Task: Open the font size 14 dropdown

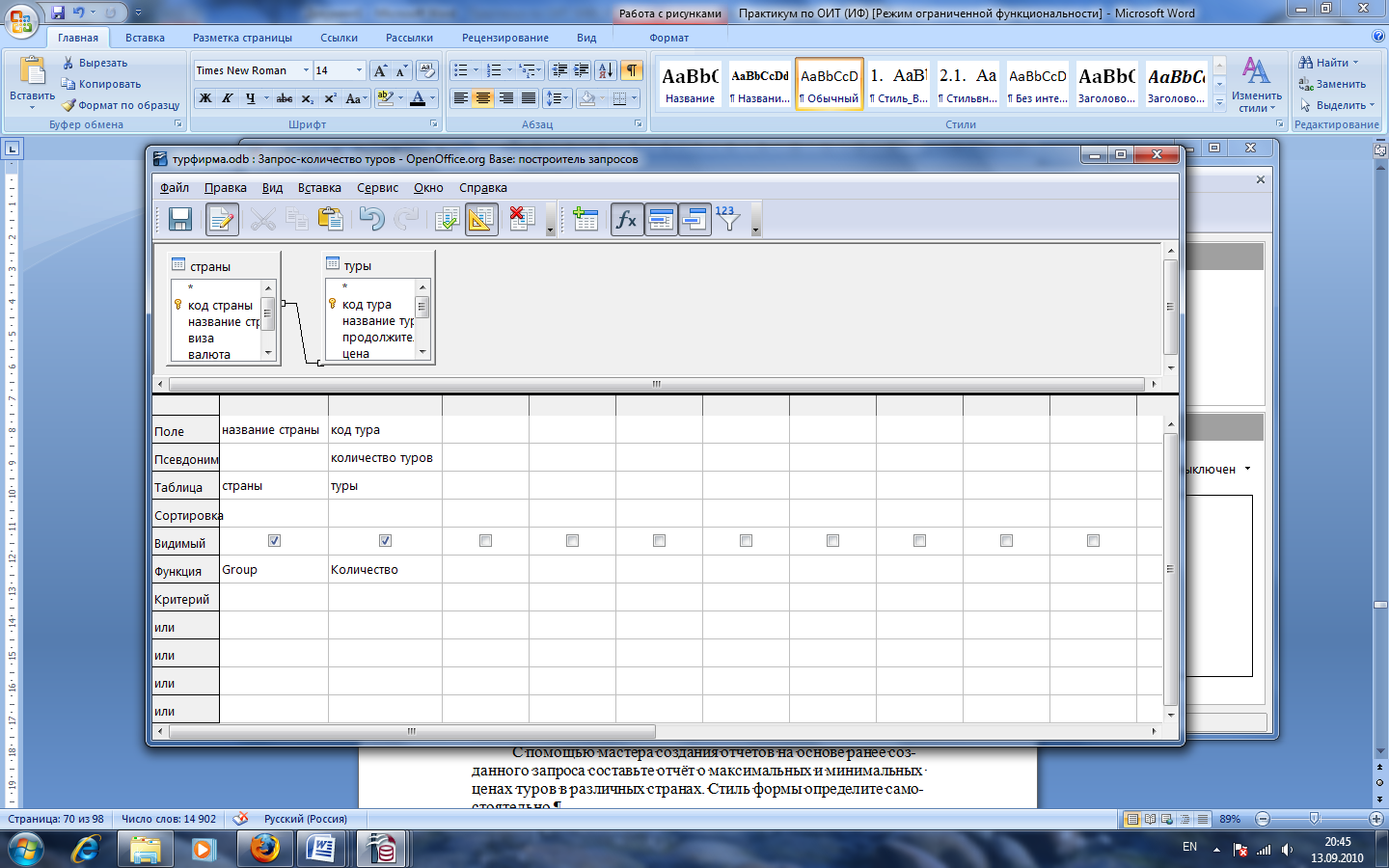Action: (x=359, y=70)
